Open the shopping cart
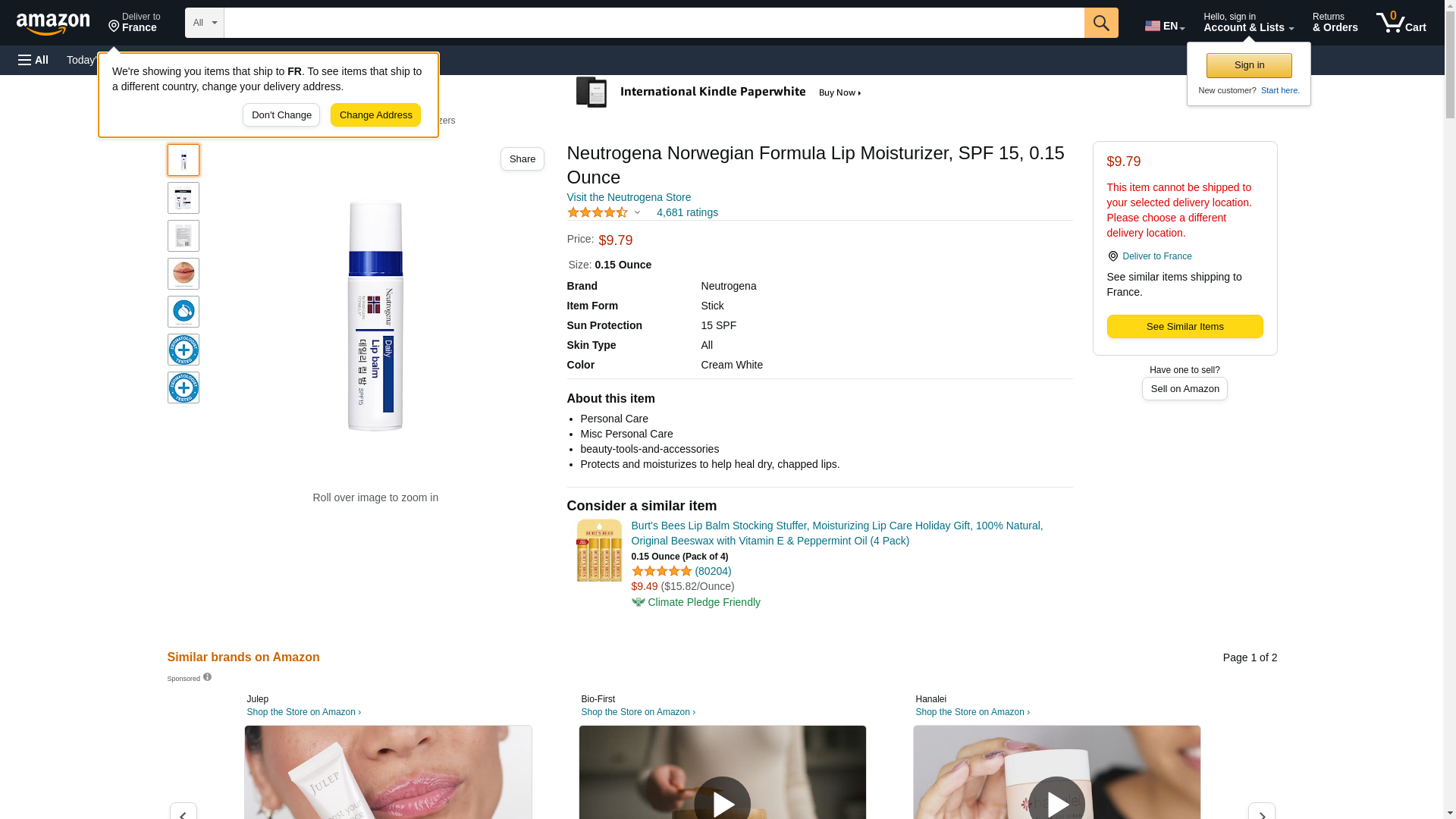The height and width of the screenshot is (819, 1456). pyautogui.click(x=1401, y=23)
